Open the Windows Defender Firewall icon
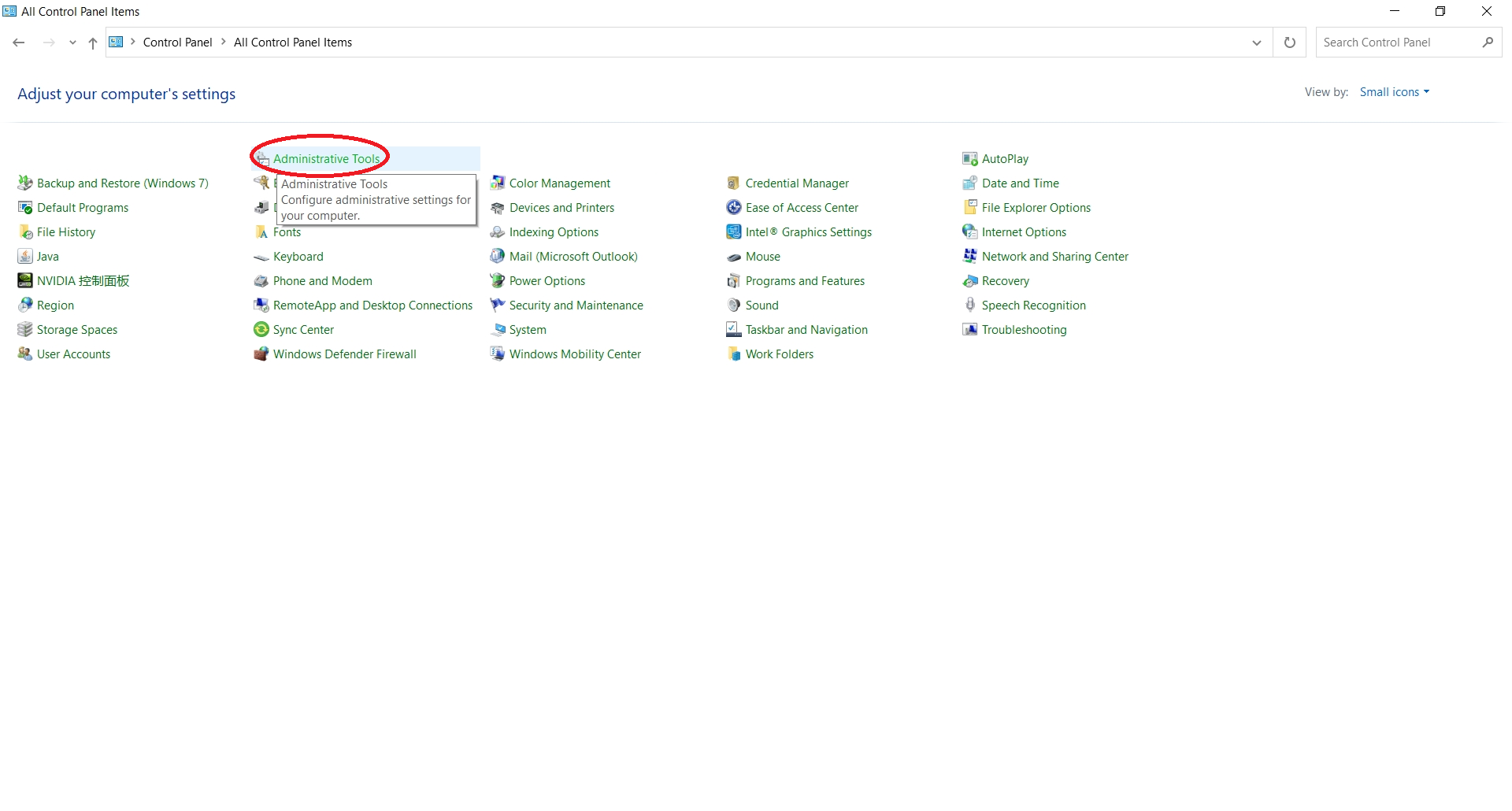 [x=261, y=354]
